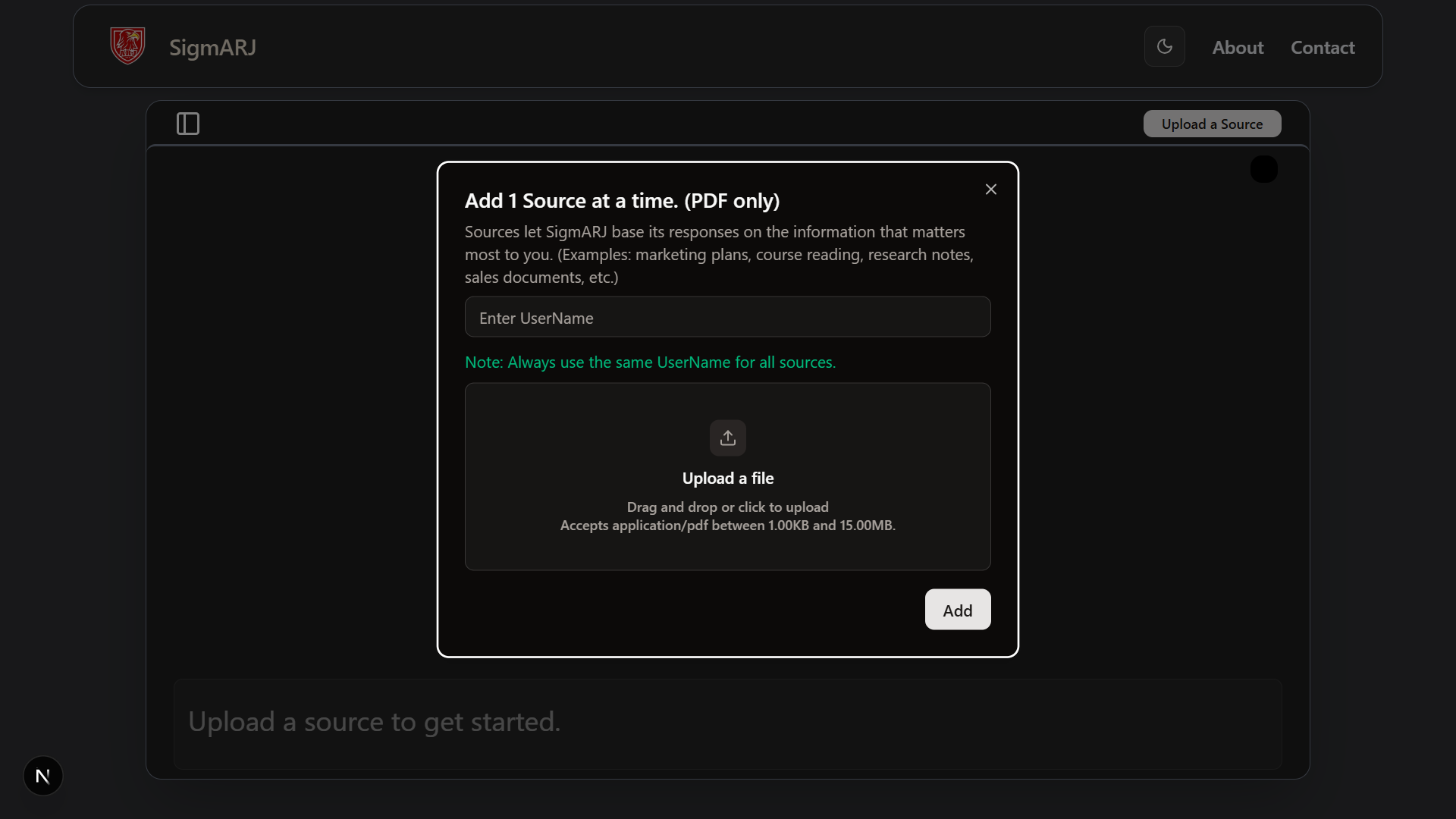Click the SigmARJ shield logo
This screenshot has height=819, width=1456.
click(127, 46)
